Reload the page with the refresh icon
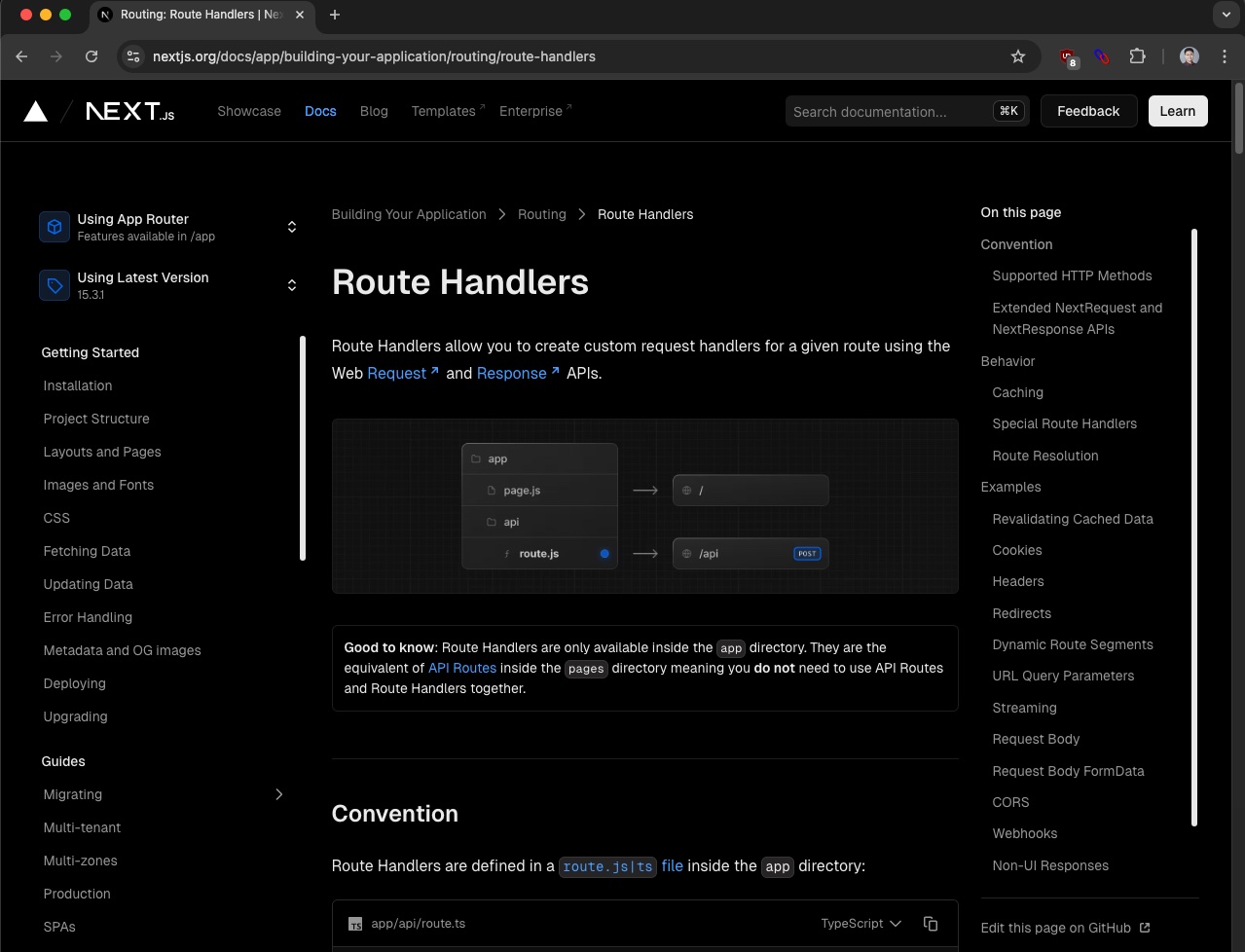1245x952 pixels. click(92, 56)
